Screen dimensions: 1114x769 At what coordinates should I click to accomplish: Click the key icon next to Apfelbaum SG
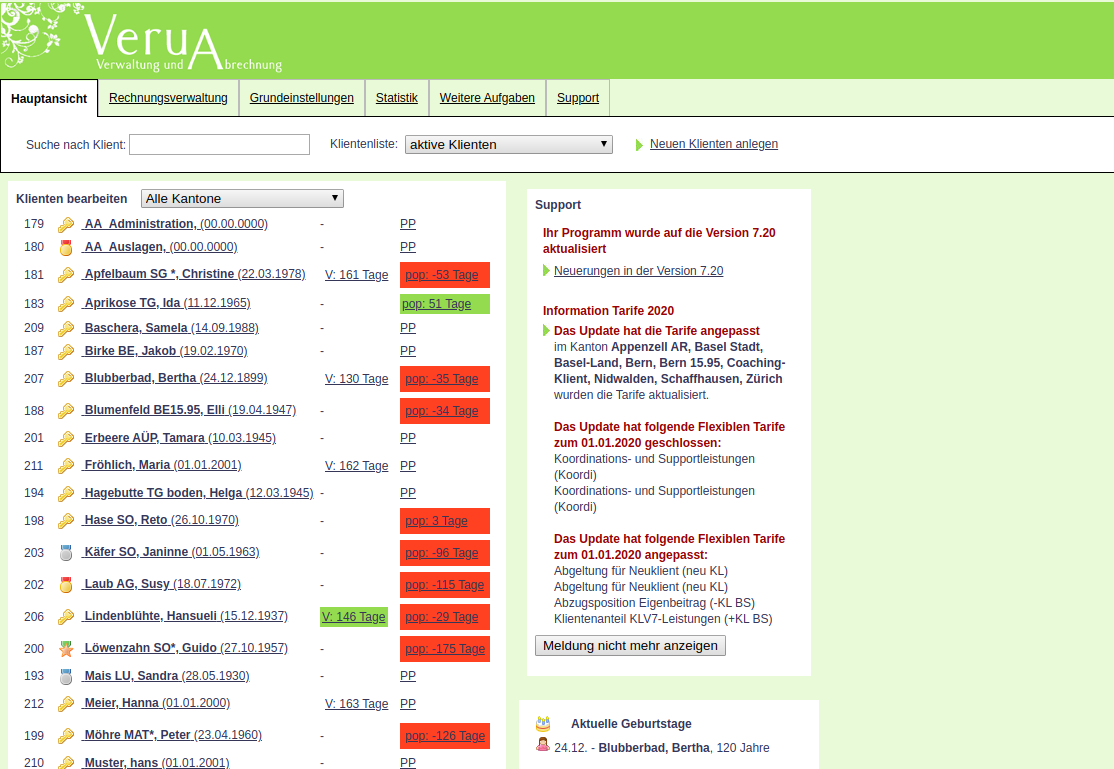point(66,275)
